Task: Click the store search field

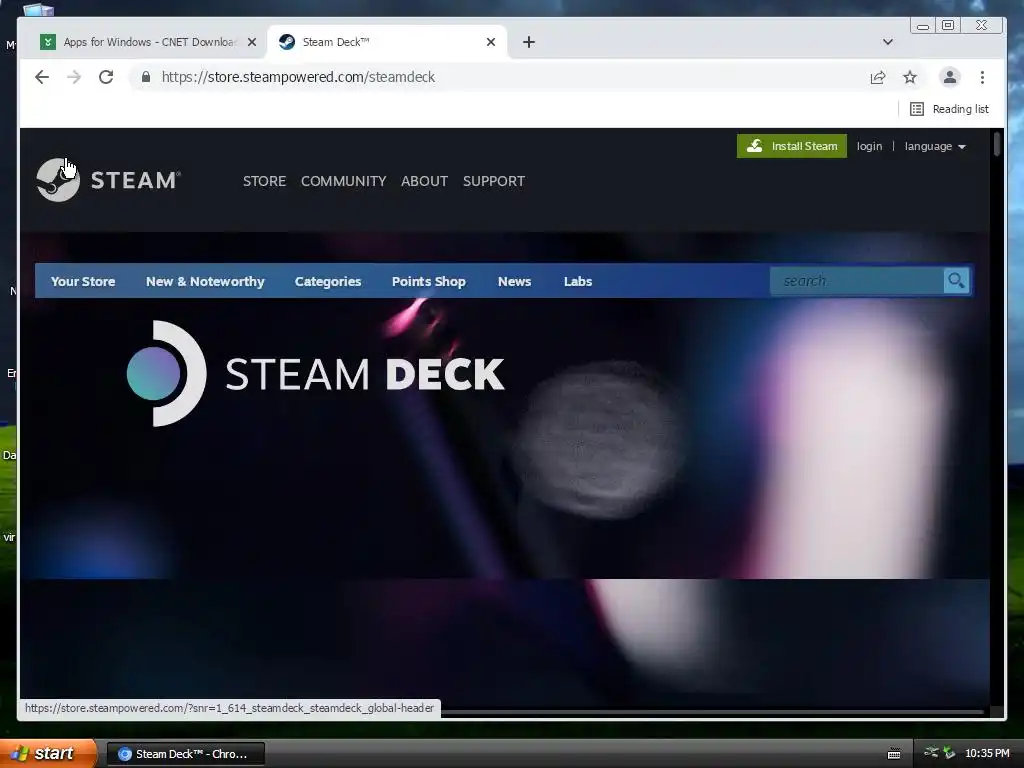Action: 857,281
